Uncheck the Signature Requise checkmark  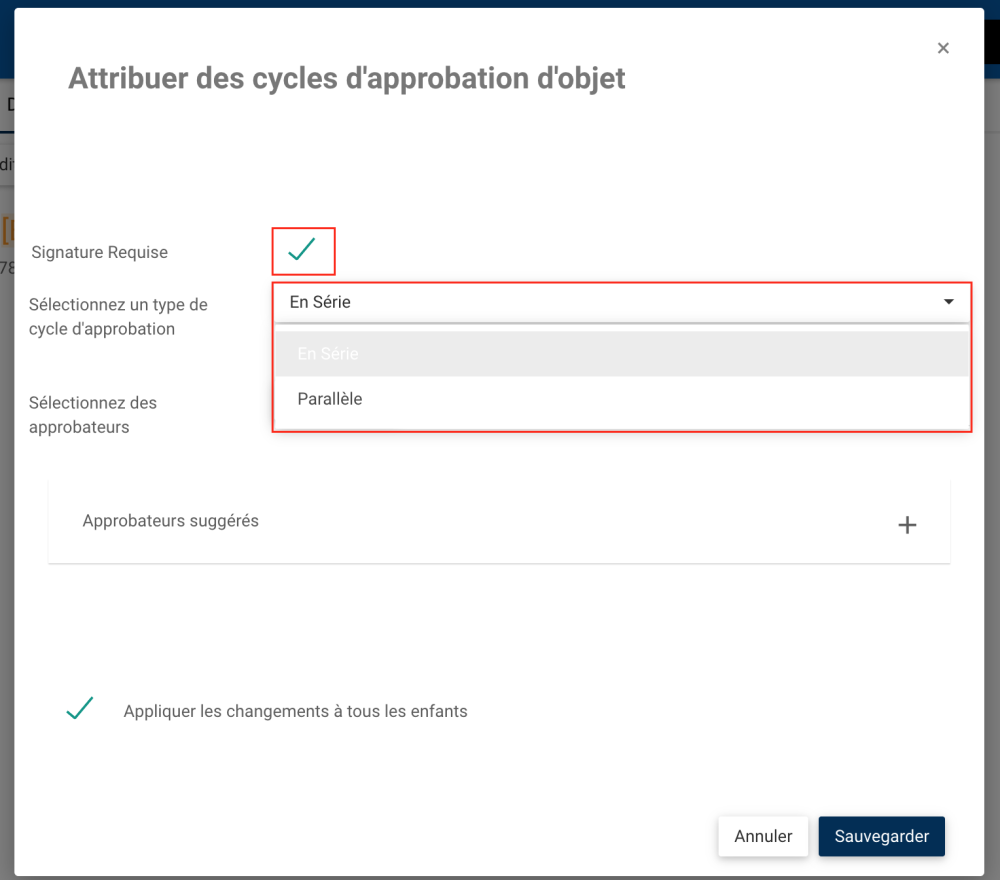coord(302,250)
